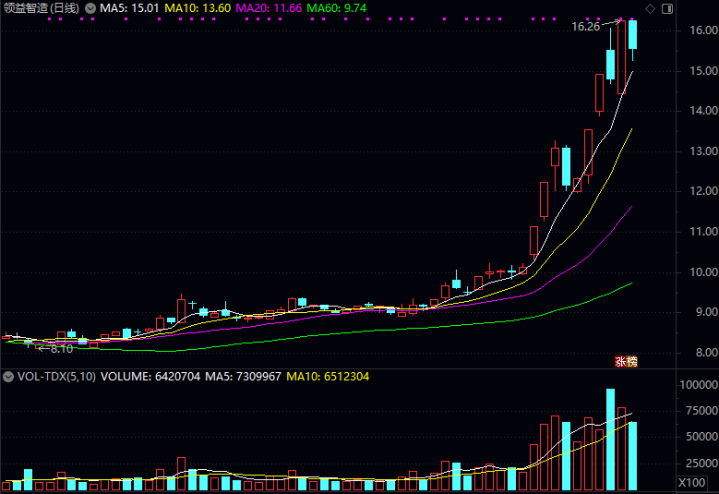Viewport: 719px width, 494px height.
Task: Click the 16.26 high price marker
Action: (x=586, y=27)
